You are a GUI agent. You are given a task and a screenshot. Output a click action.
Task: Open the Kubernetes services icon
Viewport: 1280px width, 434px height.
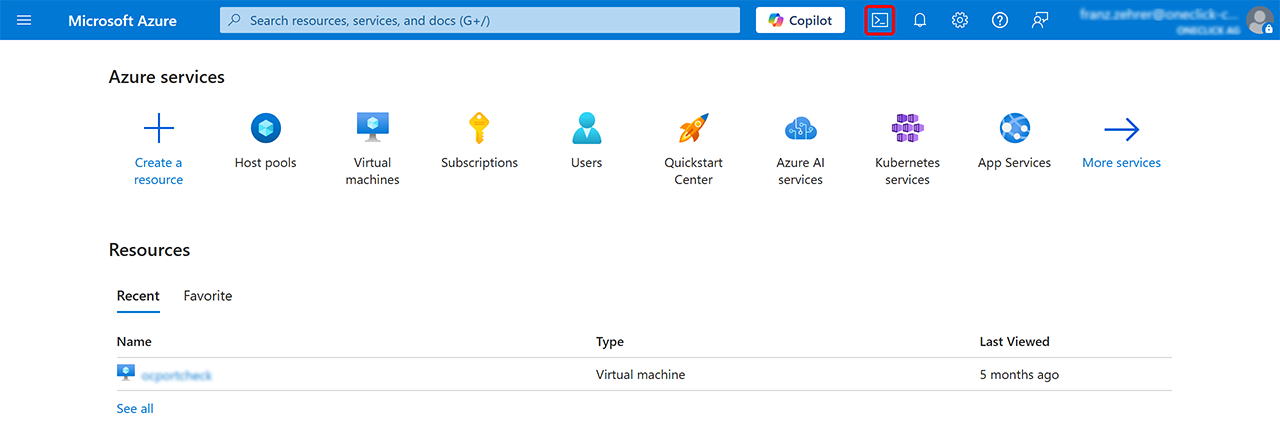coord(907,129)
